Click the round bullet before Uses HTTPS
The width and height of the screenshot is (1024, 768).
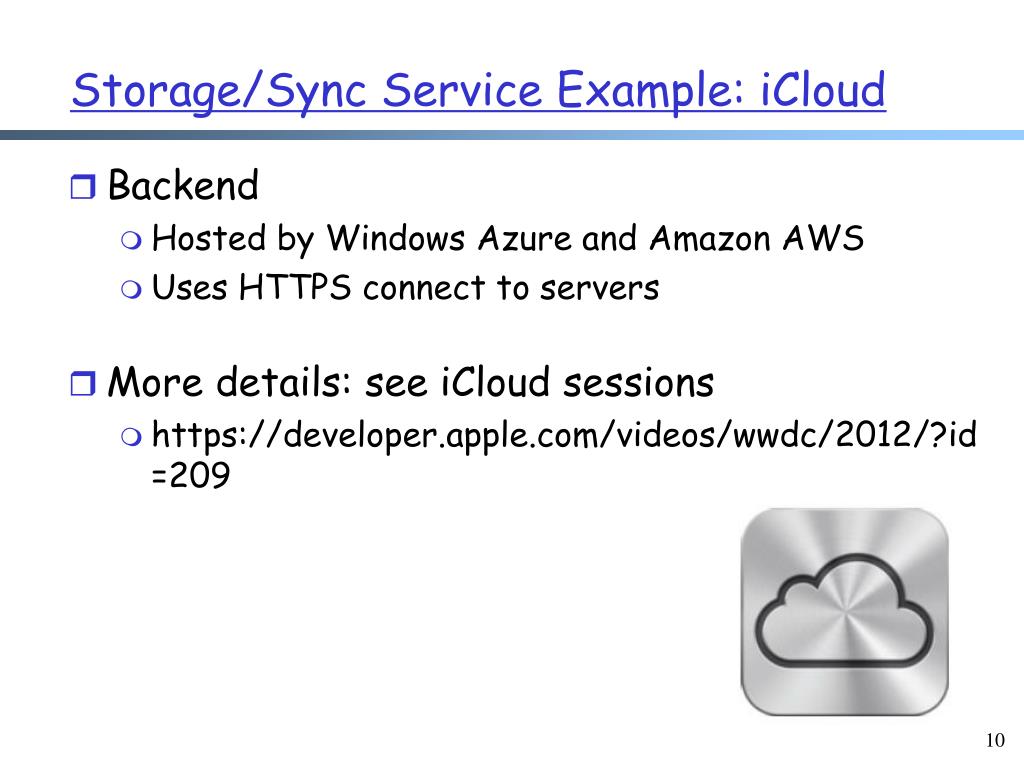(x=131, y=289)
